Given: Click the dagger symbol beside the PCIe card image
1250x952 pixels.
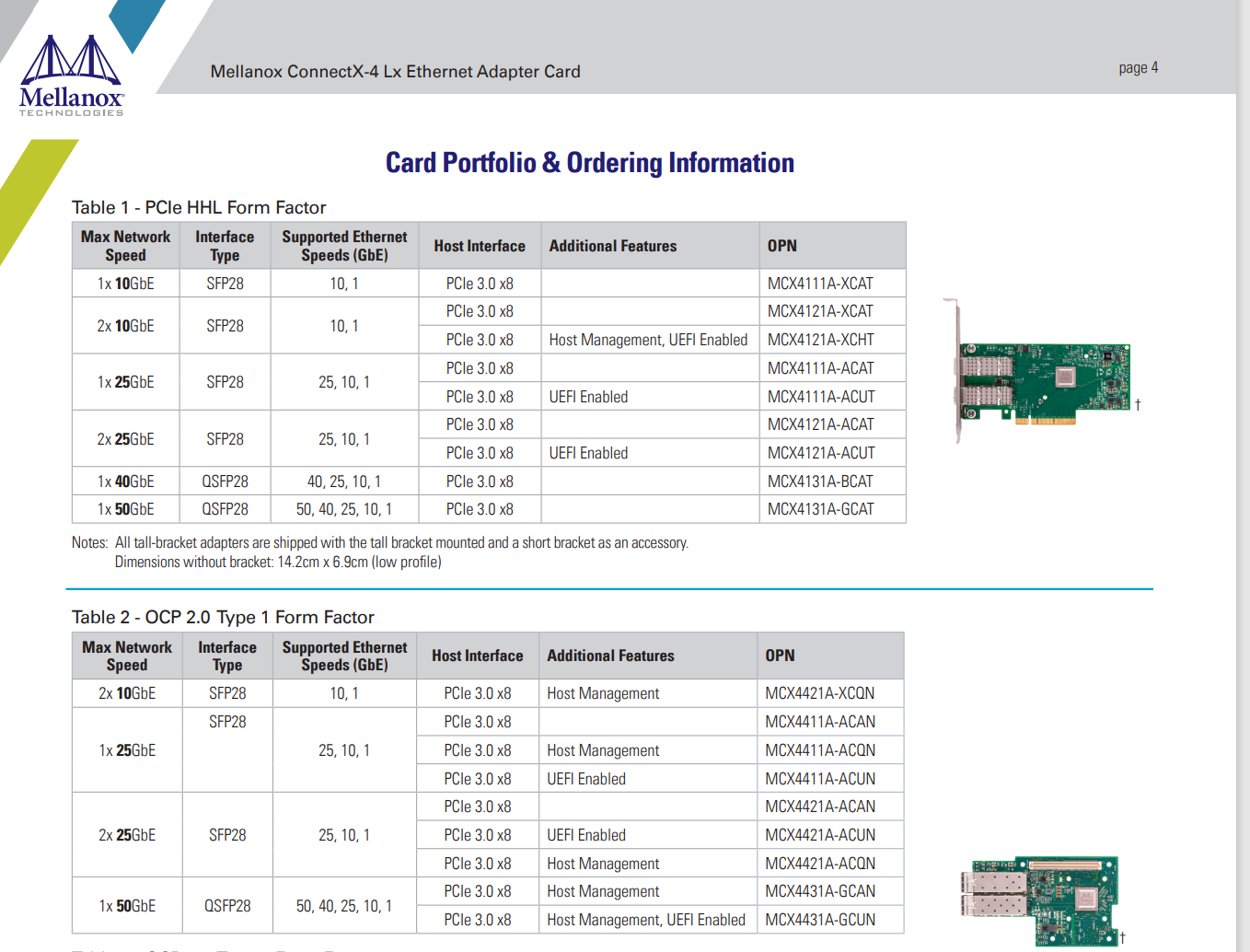Looking at the screenshot, I should coord(1138,405).
